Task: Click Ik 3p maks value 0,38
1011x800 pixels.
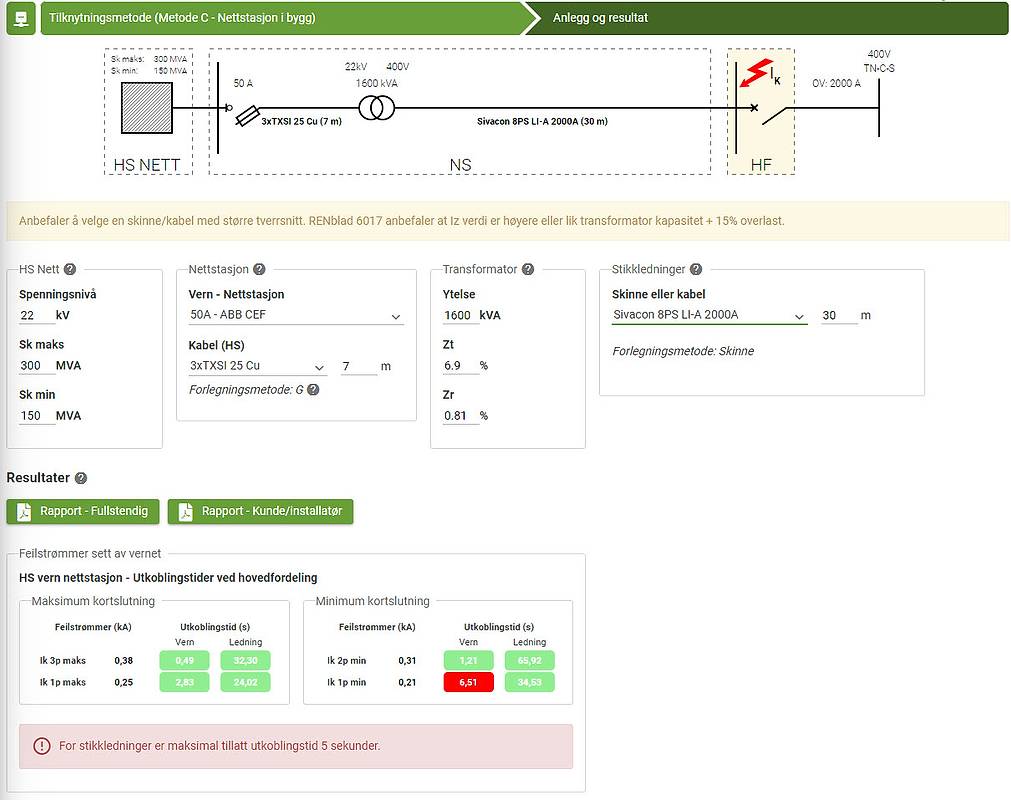Action: 124,661
